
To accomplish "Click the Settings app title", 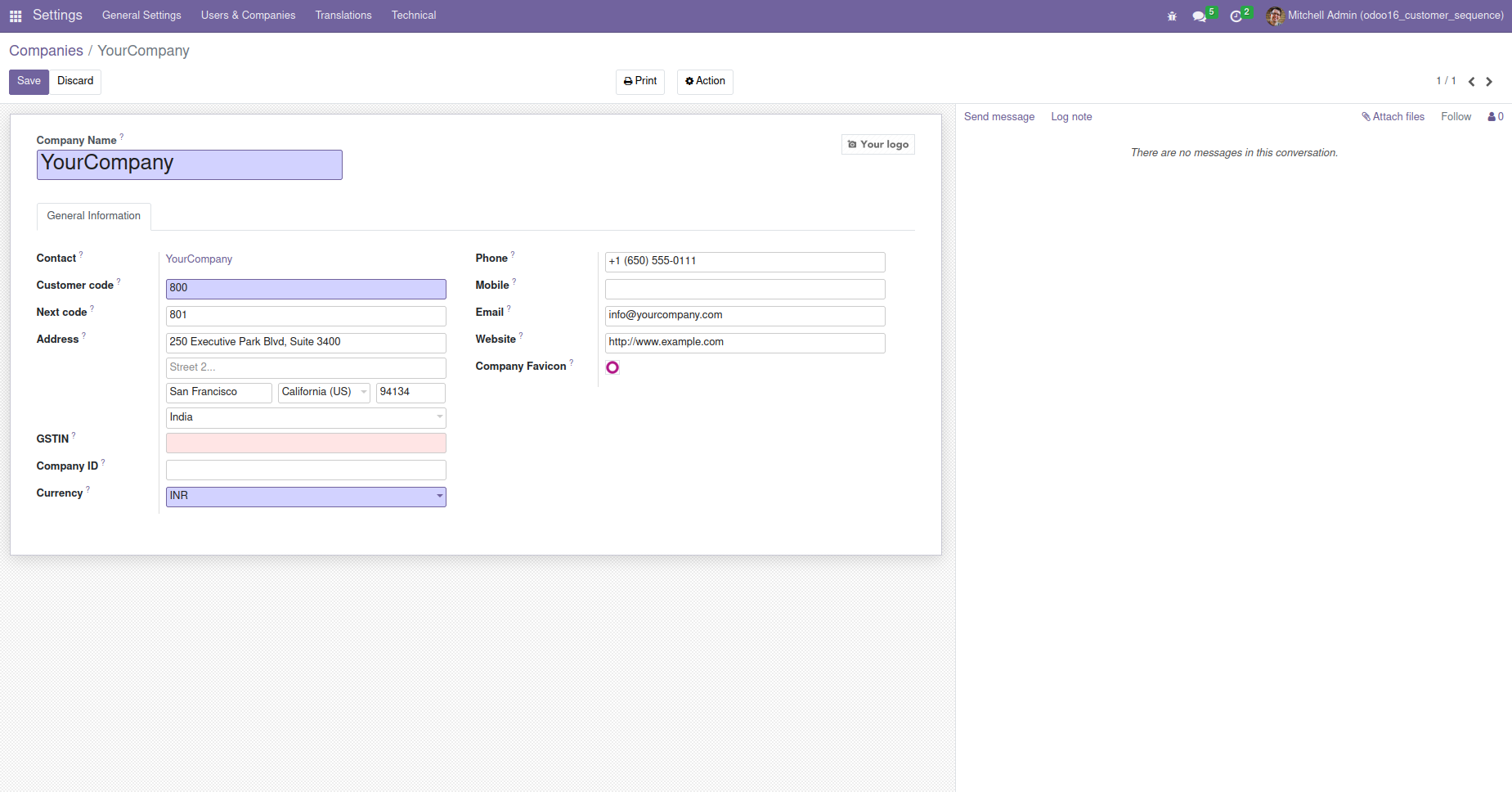I will click(57, 16).
